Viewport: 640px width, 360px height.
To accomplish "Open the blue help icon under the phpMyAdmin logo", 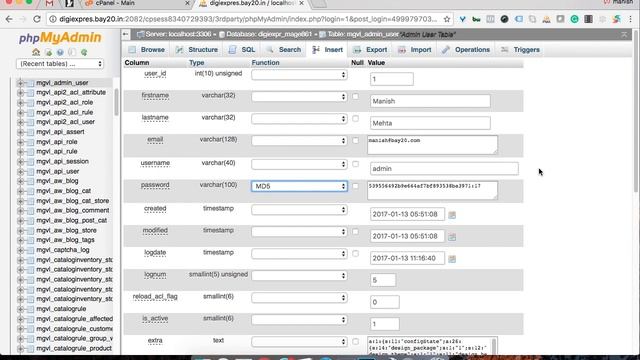I will tap(60, 52).
